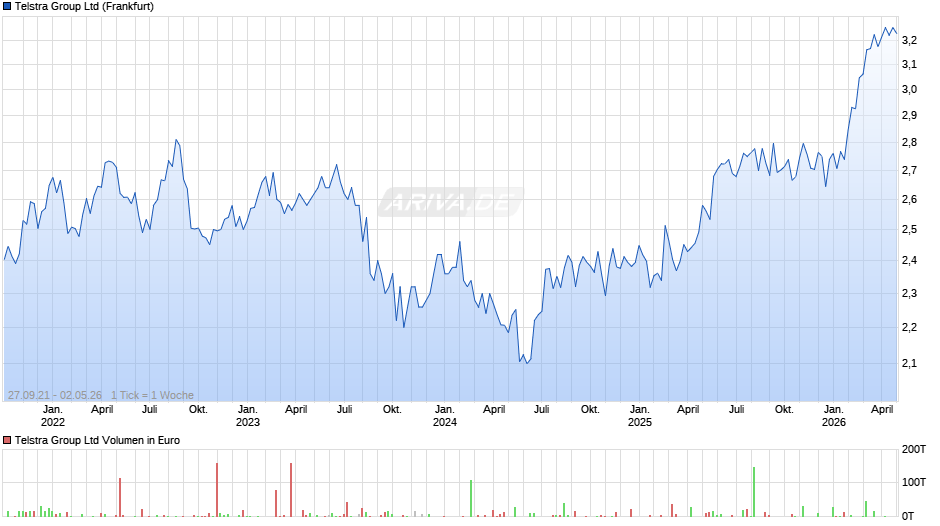Click the green volume bar near April 2024
Viewport: 940px width, 526px height.
tap(471, 498)
